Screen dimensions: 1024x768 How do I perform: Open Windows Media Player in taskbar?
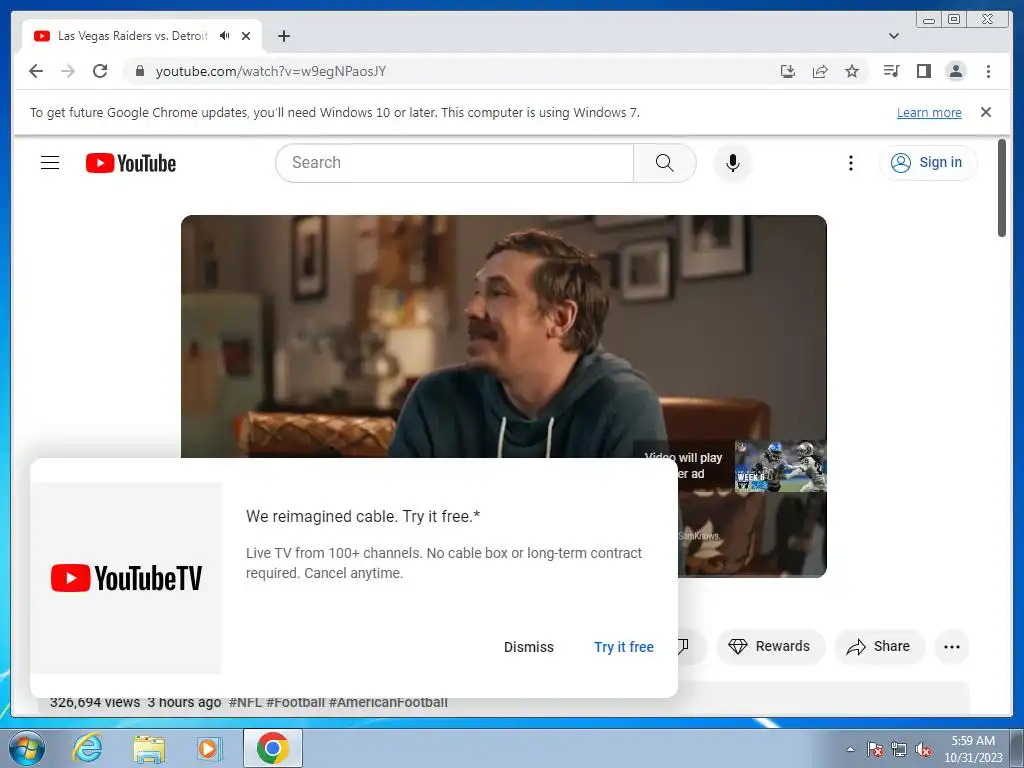click(210, 748)
